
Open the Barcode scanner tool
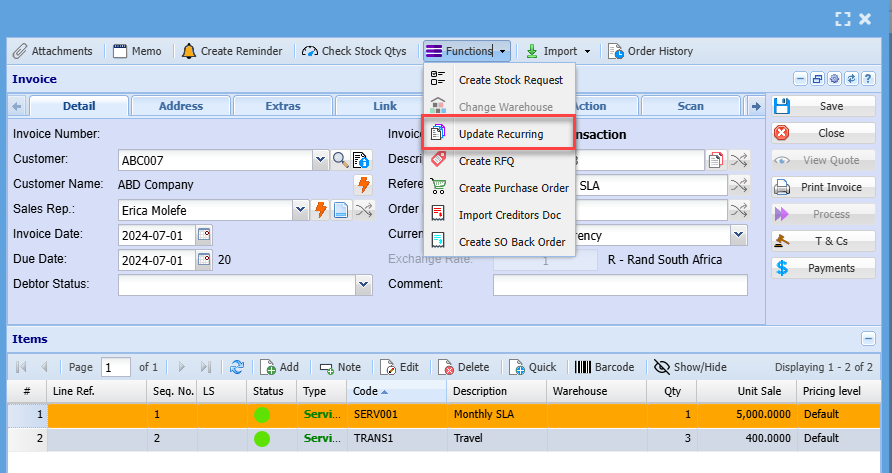click(x=604, y=367)
